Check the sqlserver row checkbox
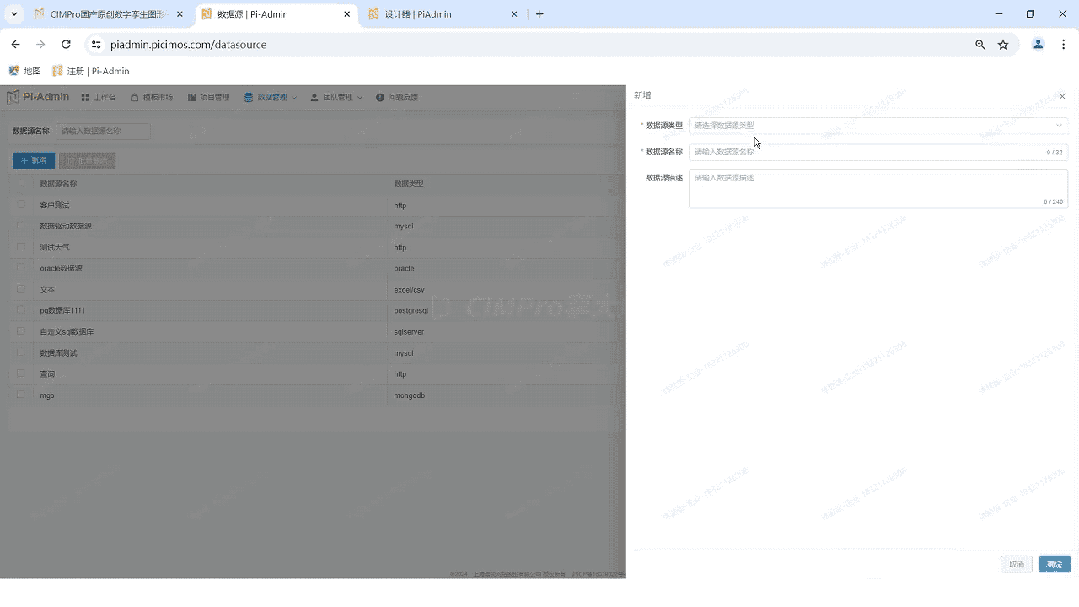 [x=21, y=332]
